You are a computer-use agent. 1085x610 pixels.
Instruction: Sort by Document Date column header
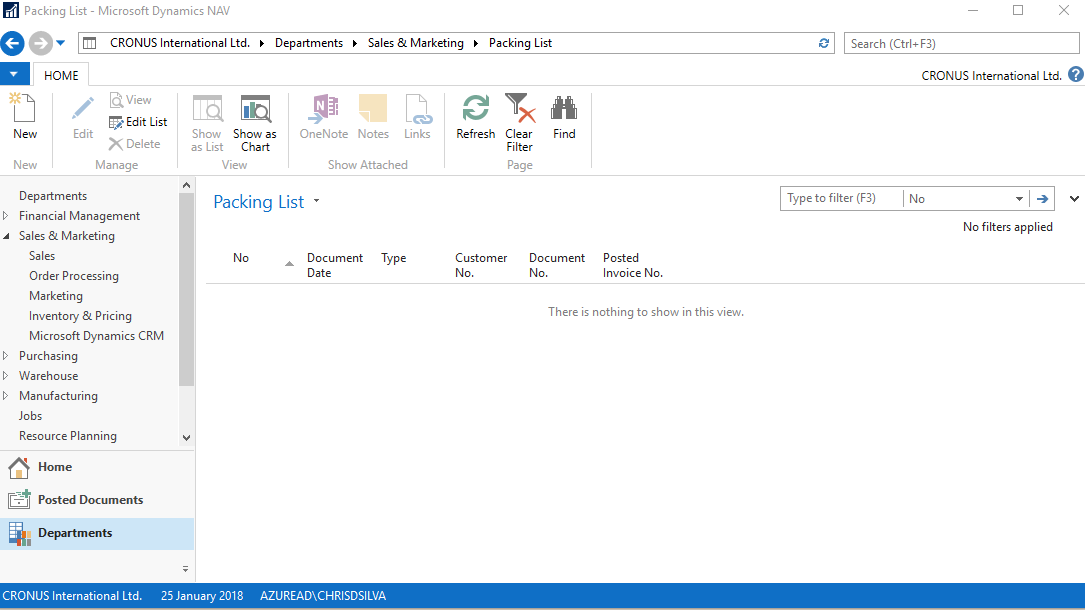(x=335, y=266)
